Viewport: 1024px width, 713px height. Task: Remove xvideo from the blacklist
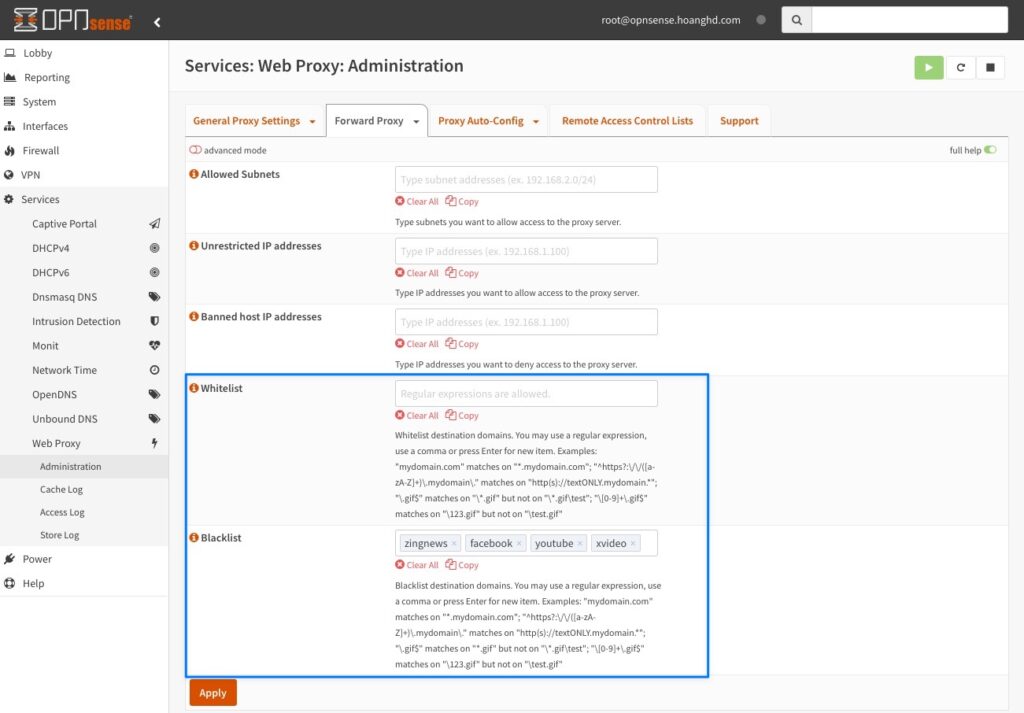(x=633, y=543)
